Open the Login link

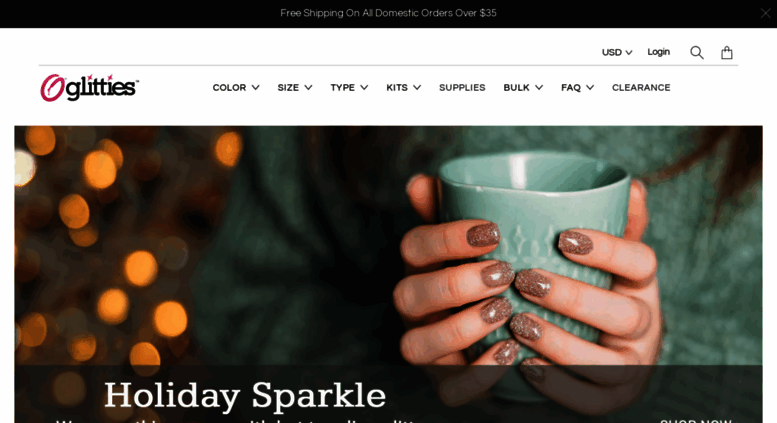(x=659, y=52)
